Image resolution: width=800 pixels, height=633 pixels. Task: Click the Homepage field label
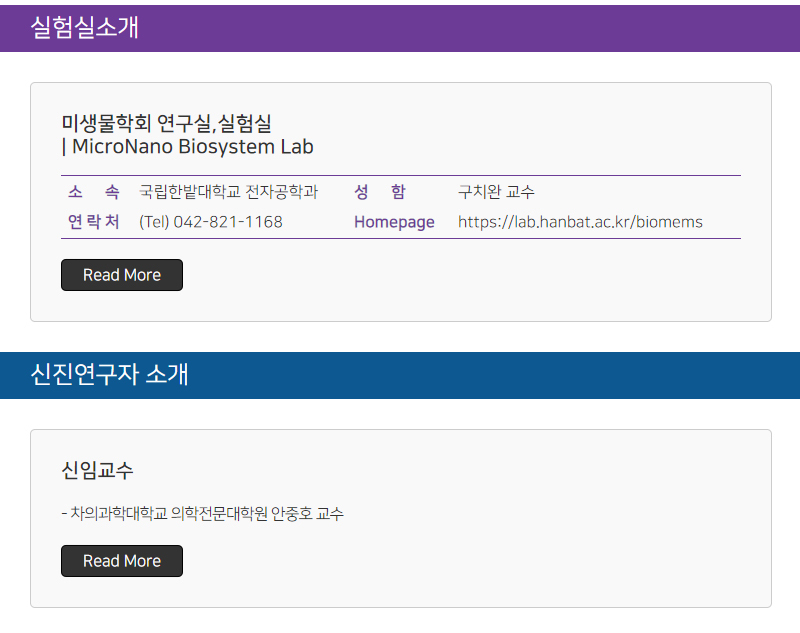394,222
